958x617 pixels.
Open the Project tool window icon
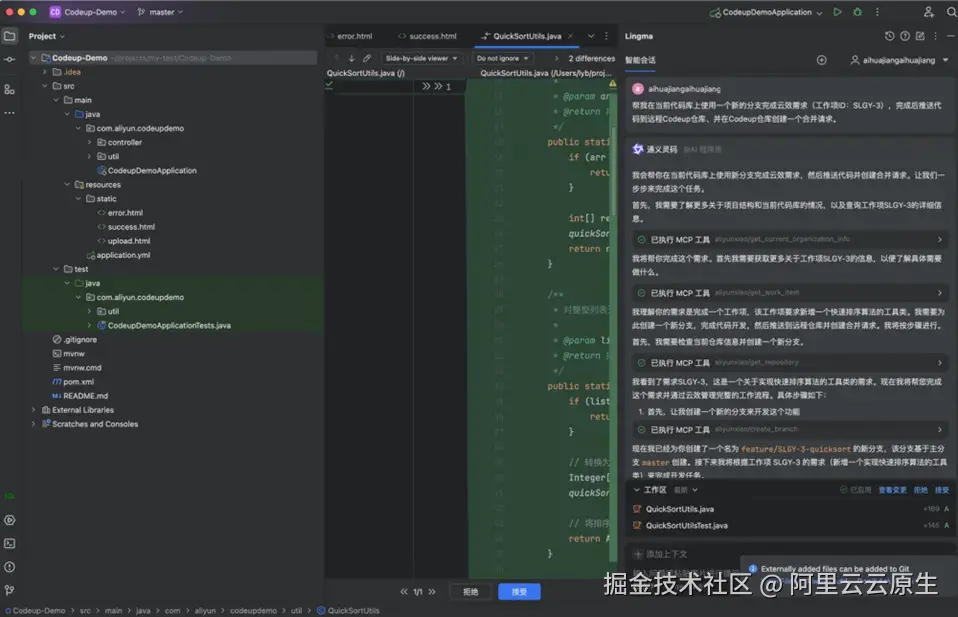click(x=10, y=36)
